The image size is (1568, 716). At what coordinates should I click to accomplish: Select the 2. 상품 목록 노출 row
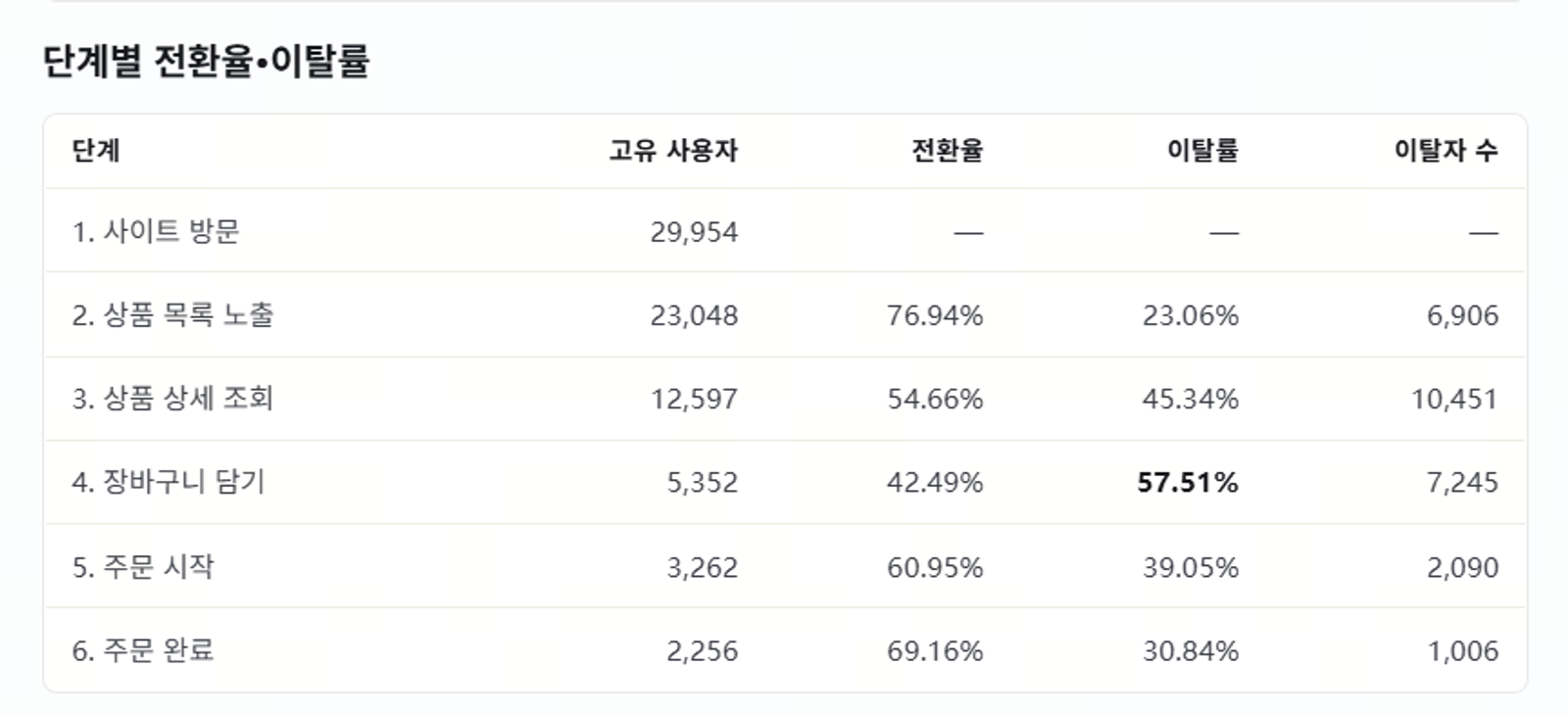pyautogui.click(x=784, y=314)
